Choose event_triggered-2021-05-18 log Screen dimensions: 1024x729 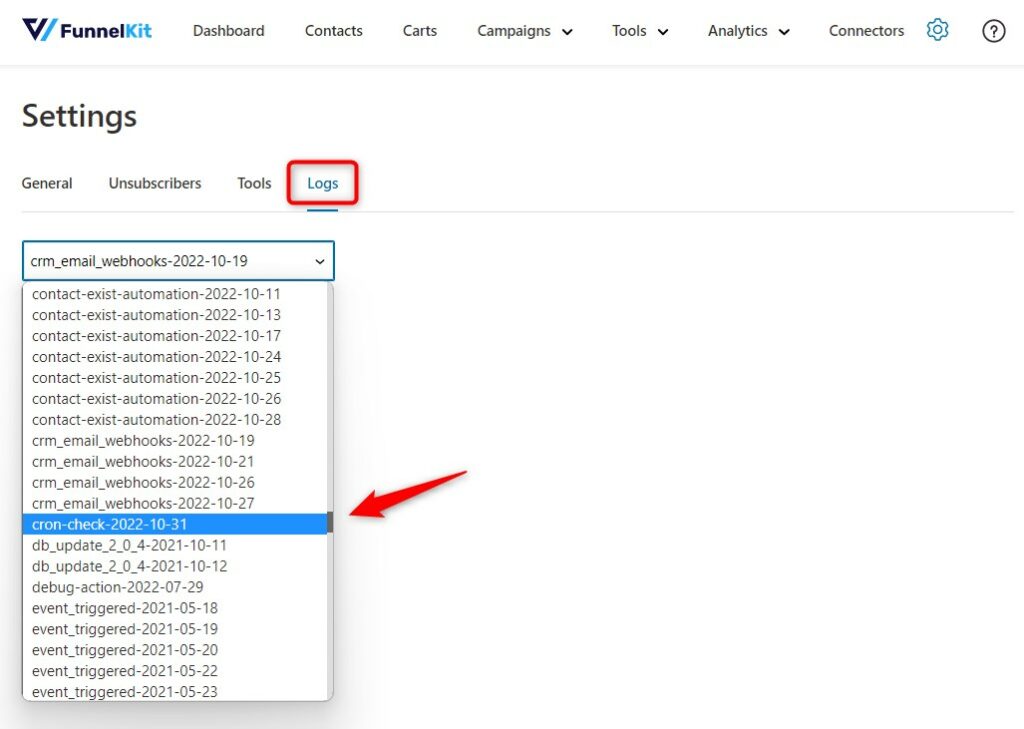click(x=174, y=608)
